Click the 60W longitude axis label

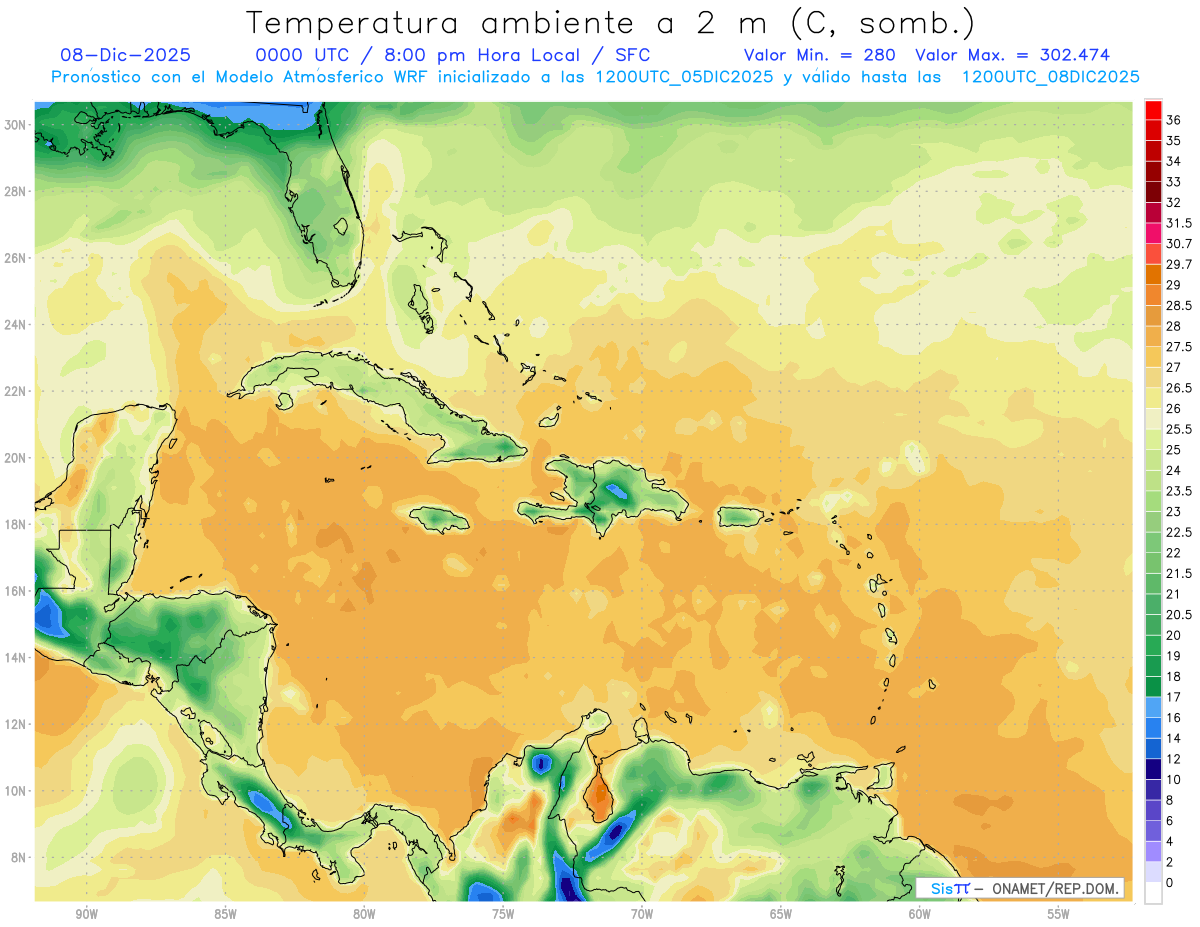920,914
